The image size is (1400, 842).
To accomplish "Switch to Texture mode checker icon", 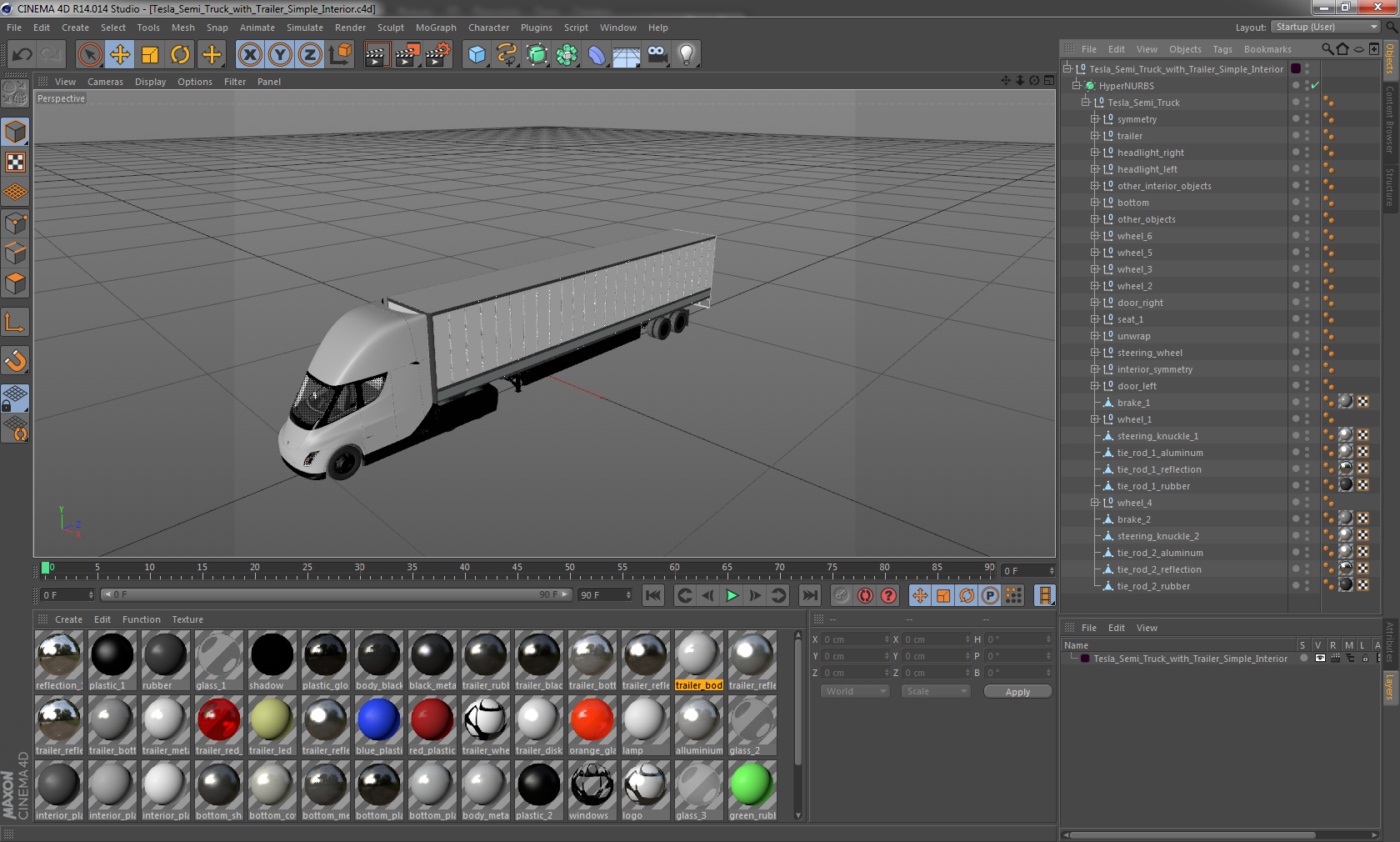I will tap(16, 162).
